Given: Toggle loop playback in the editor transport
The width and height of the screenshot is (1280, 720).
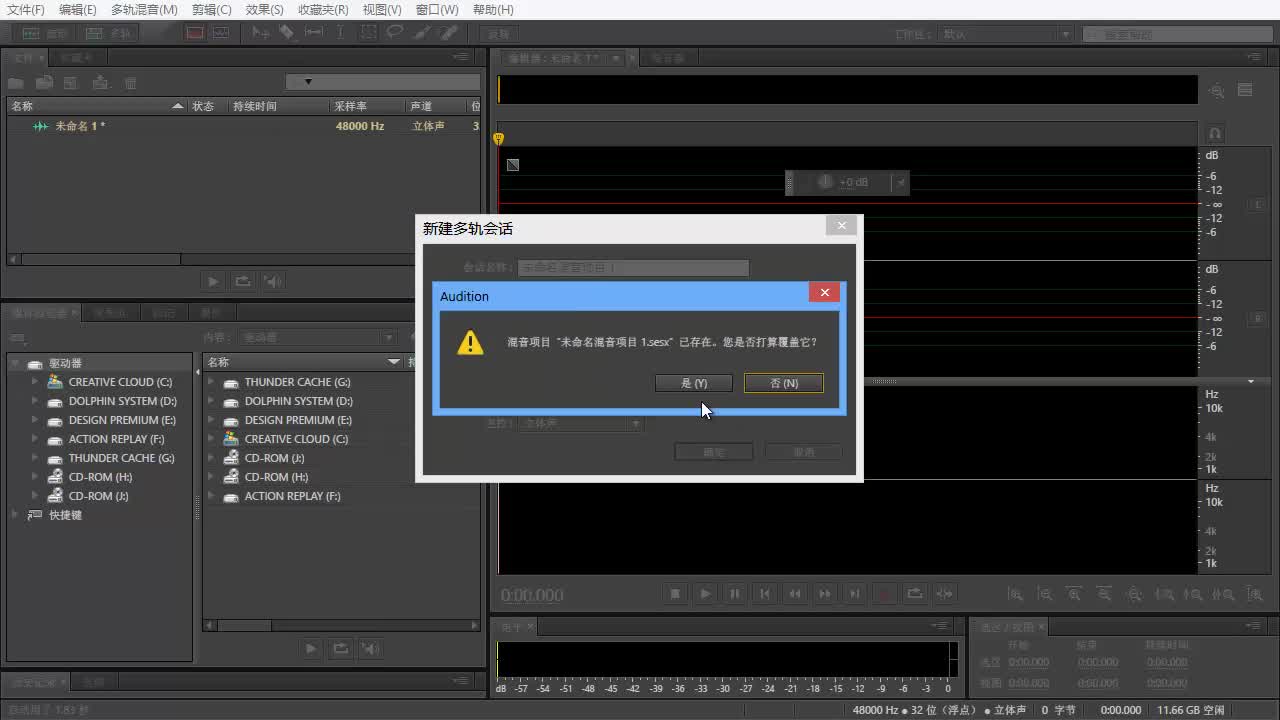Looking at the screenshot, I should coord(914,593).
